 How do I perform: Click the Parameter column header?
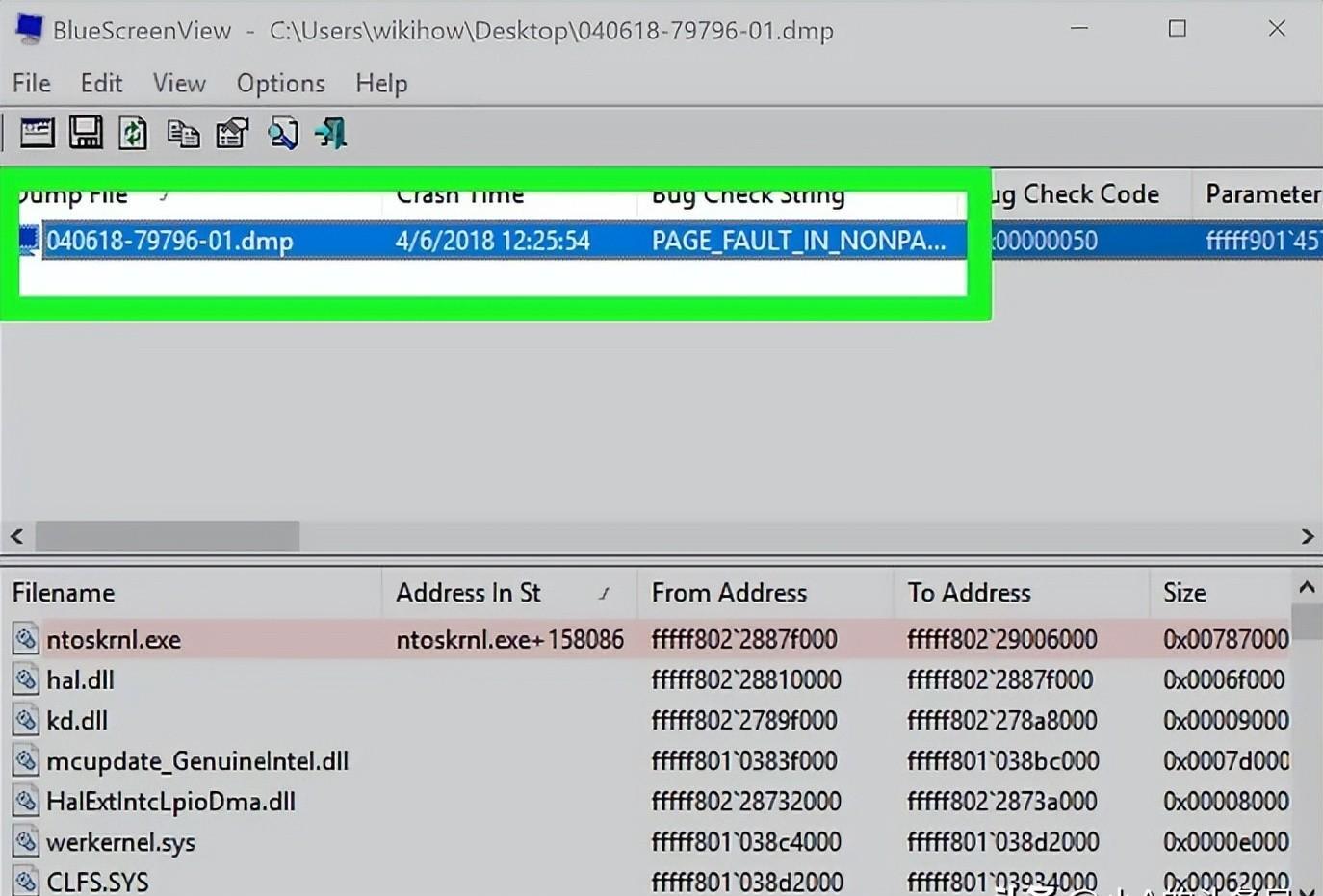pyautogui.click(x=1258, y=193)
